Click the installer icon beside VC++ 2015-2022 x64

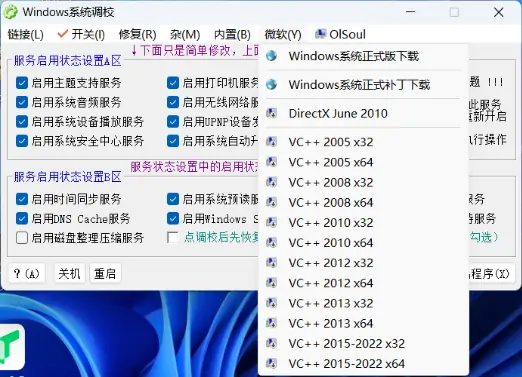click(x=271, y=363)
